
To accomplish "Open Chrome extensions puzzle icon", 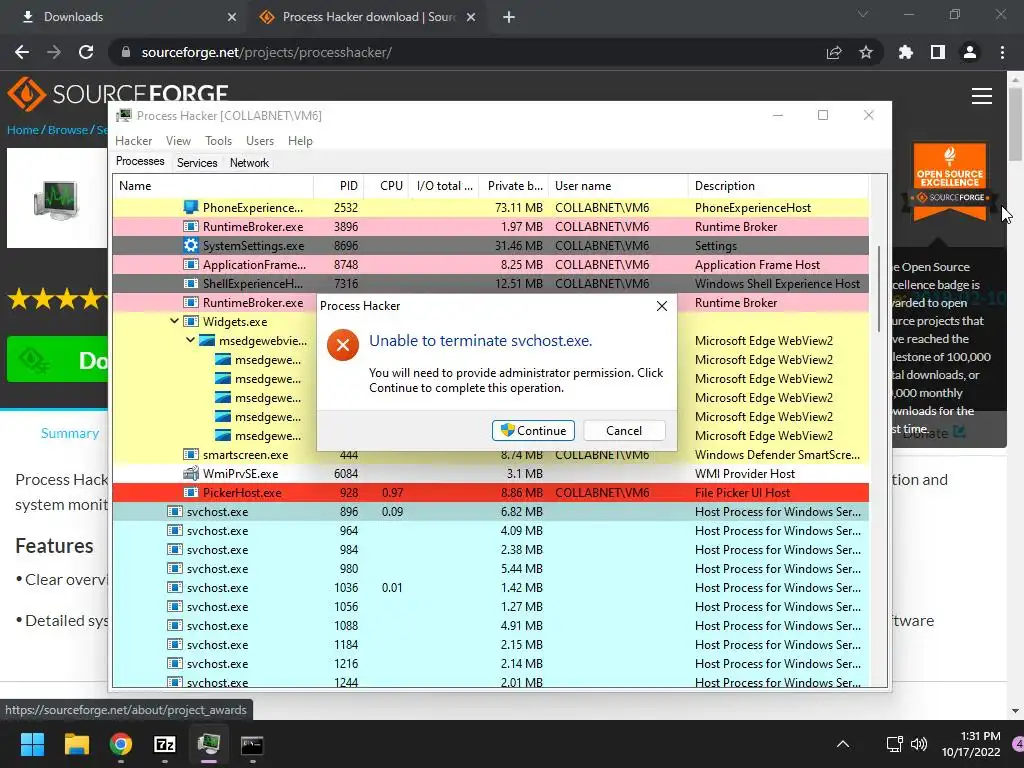I will [906, 52].
